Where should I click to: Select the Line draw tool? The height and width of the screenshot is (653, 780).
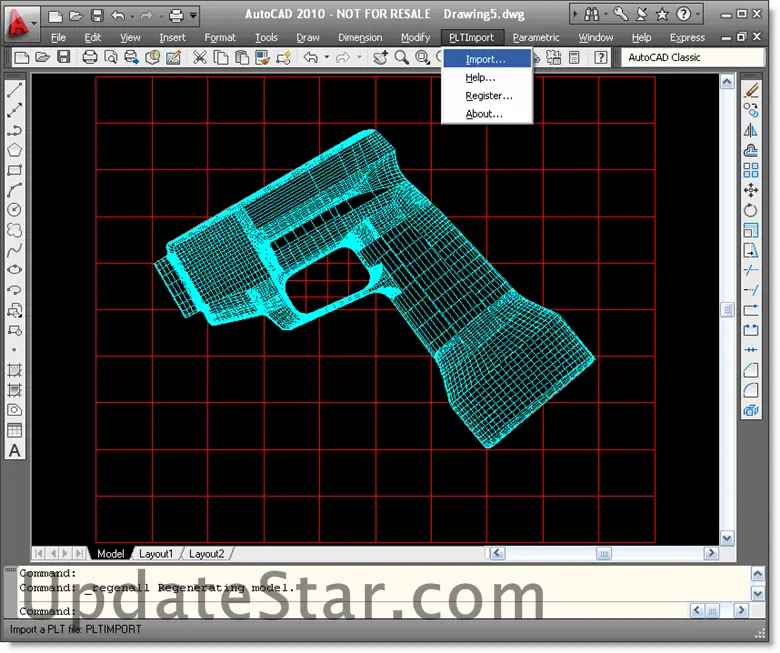pos(14,91)
